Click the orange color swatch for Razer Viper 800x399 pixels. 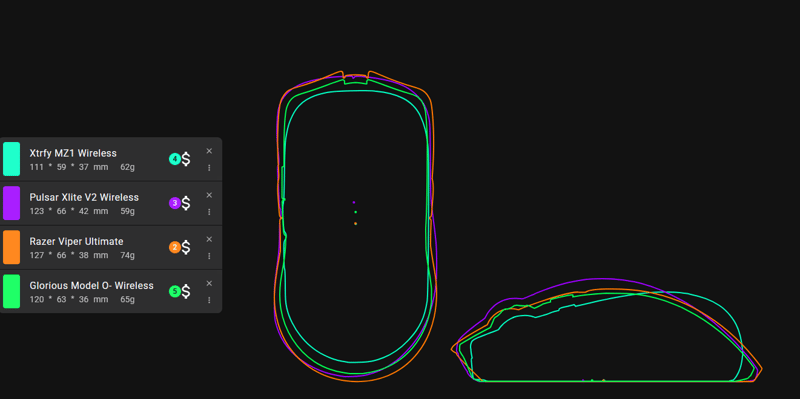(x=11, y=247)
